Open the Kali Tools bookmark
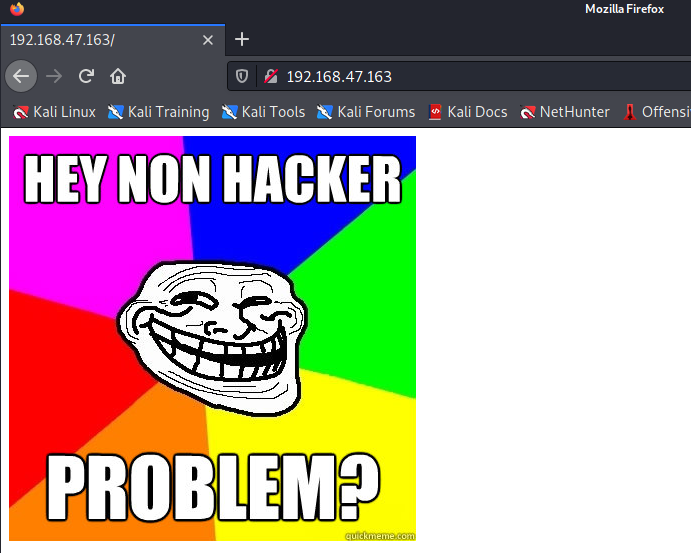The height and width of the screenshot is (553, 691). point(263,112)
